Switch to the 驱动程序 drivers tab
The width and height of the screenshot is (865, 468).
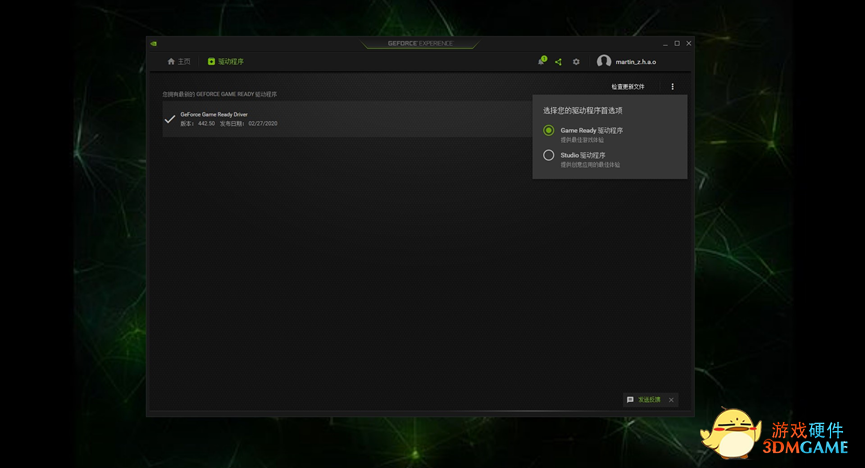click(x=226, y=61)
